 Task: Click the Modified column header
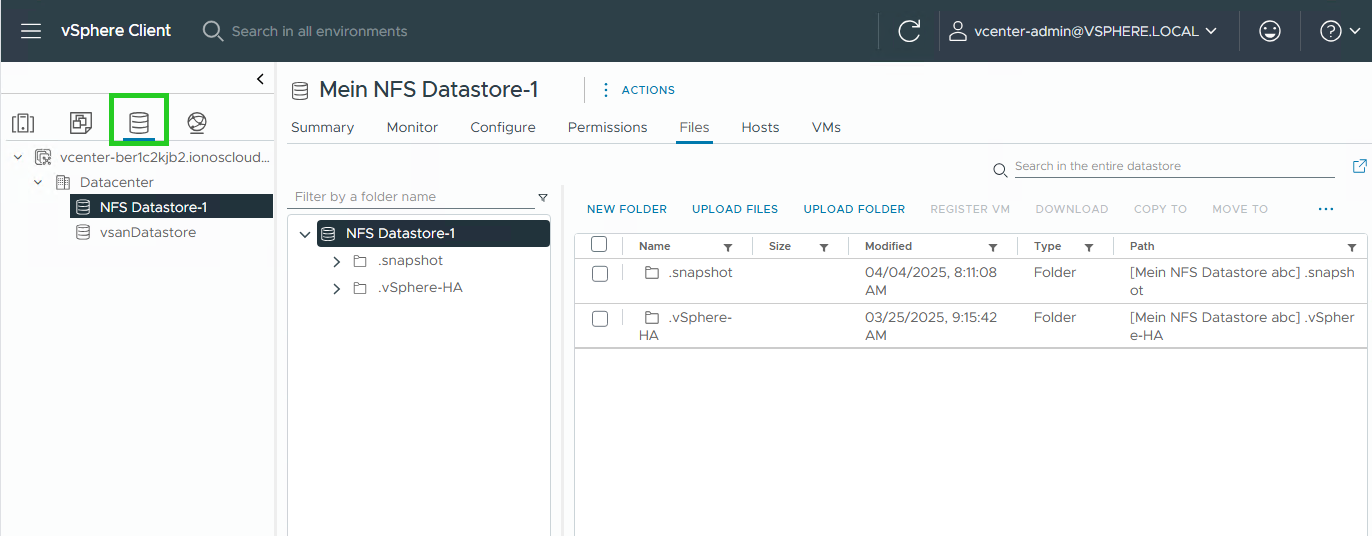click(x=888, y=246)
